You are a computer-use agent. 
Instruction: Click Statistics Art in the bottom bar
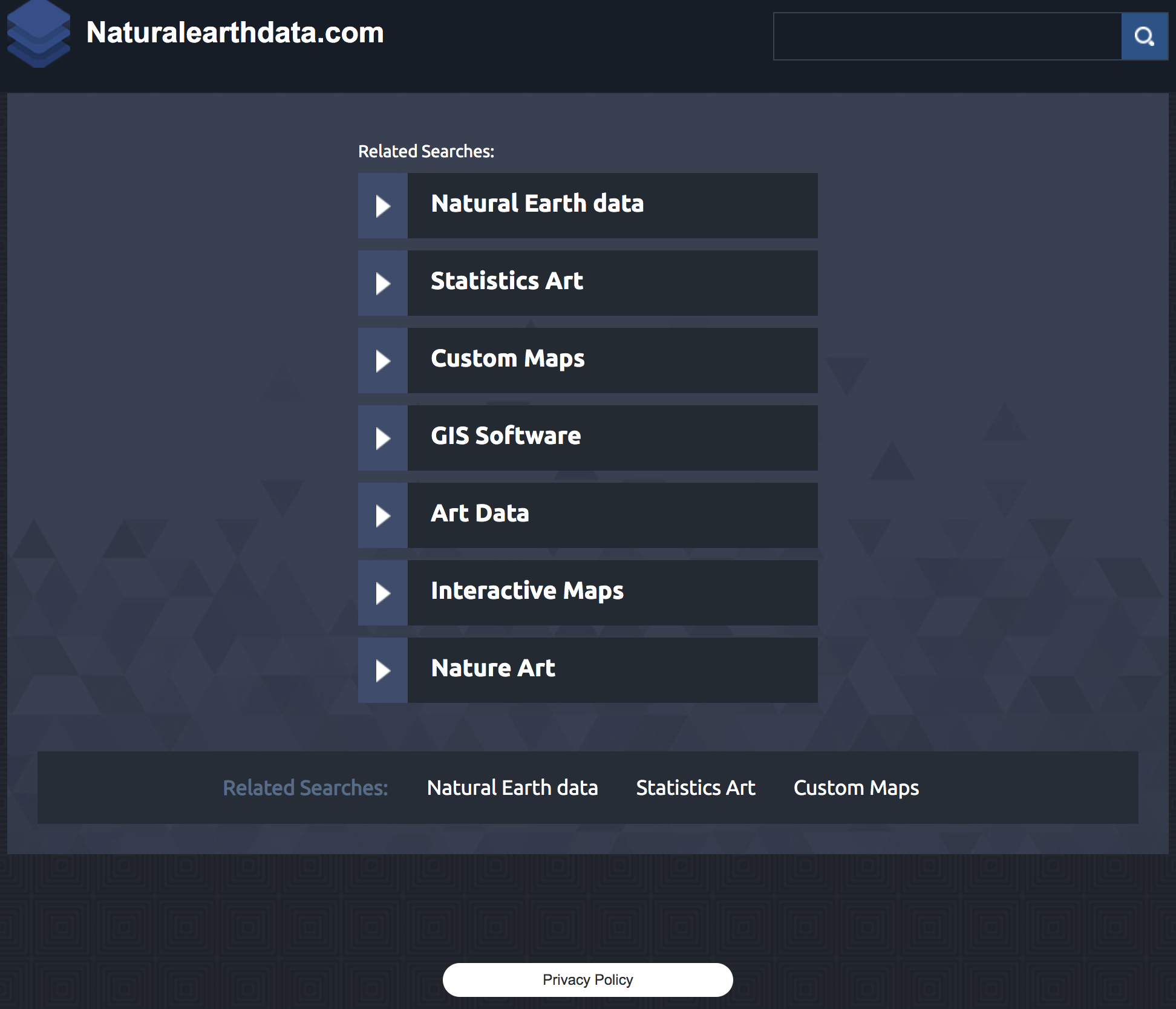tap(696, 788)
